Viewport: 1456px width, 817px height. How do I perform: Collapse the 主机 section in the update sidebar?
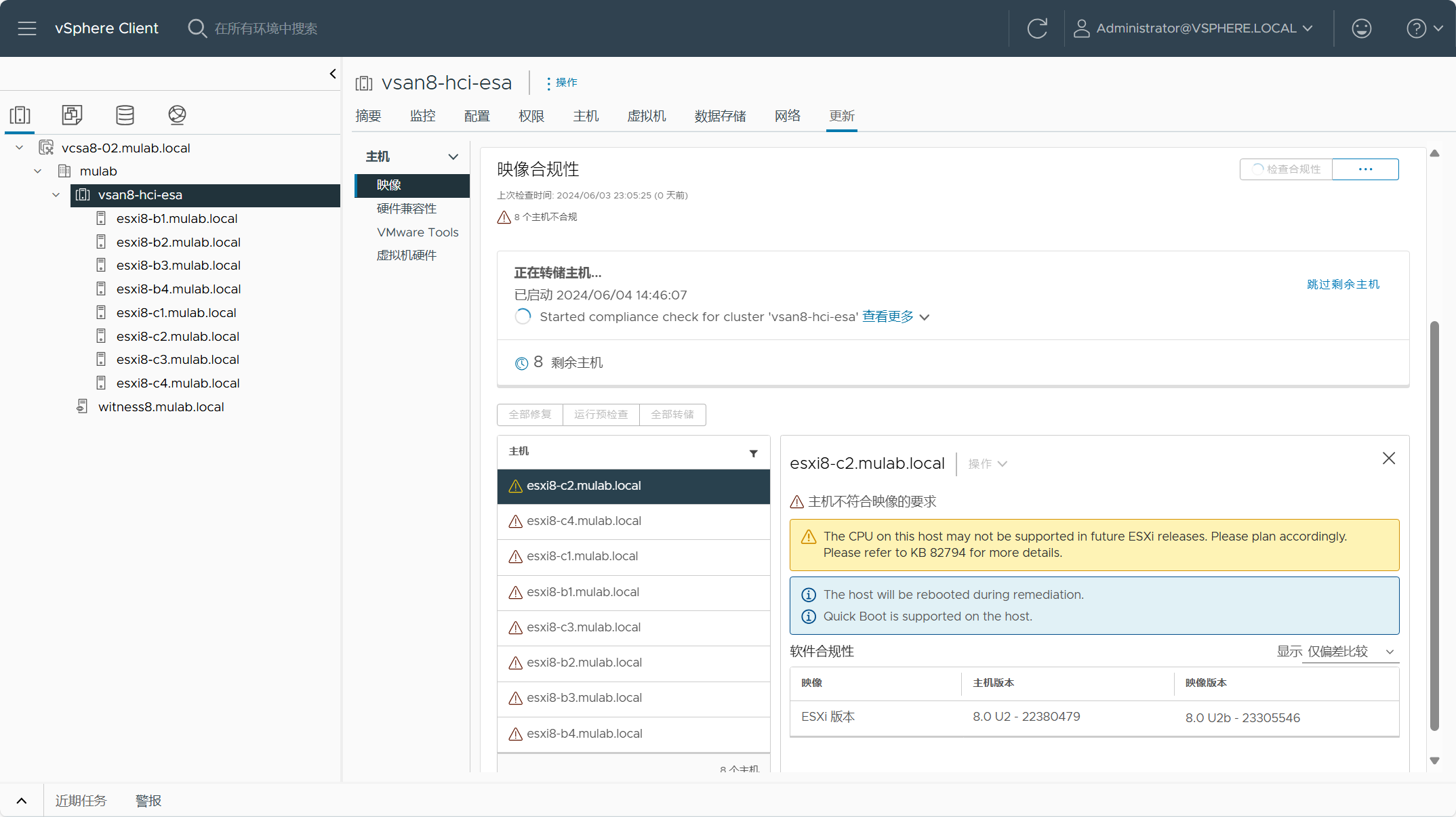(453, 156)
